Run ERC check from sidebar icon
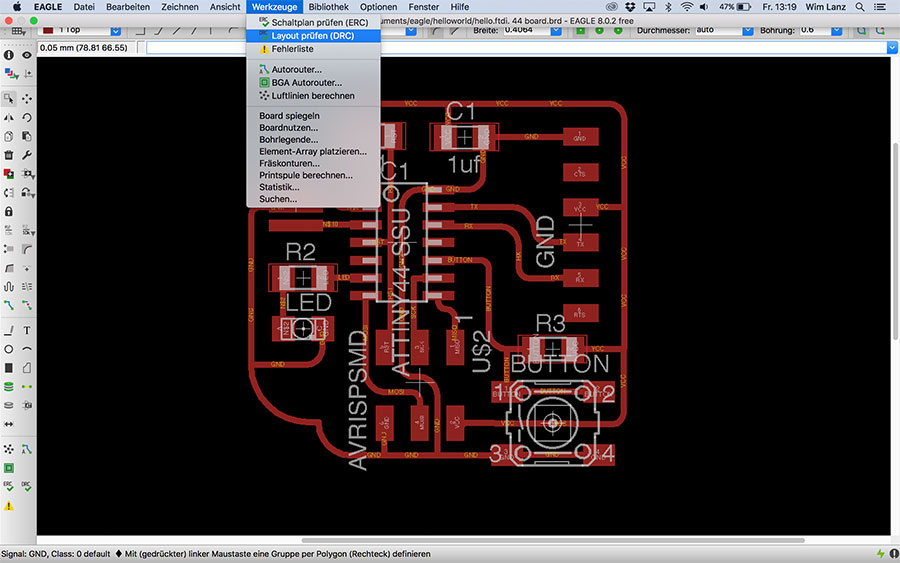900x563 pixels. coord(9,487)
